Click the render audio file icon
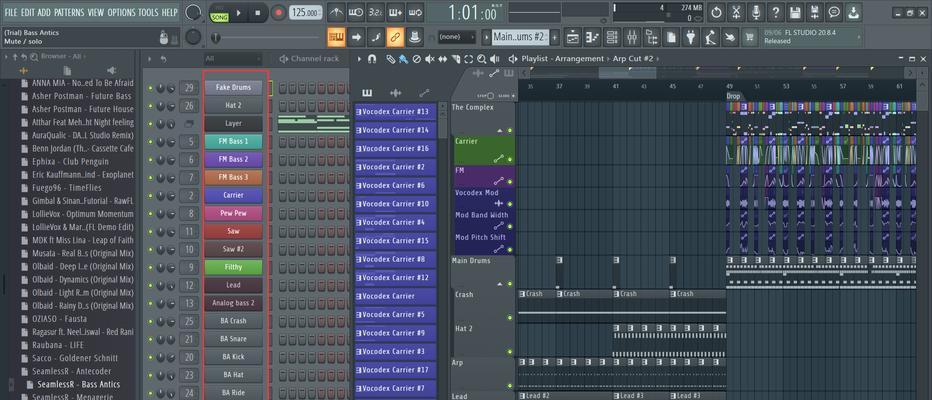 click(814, 12)
